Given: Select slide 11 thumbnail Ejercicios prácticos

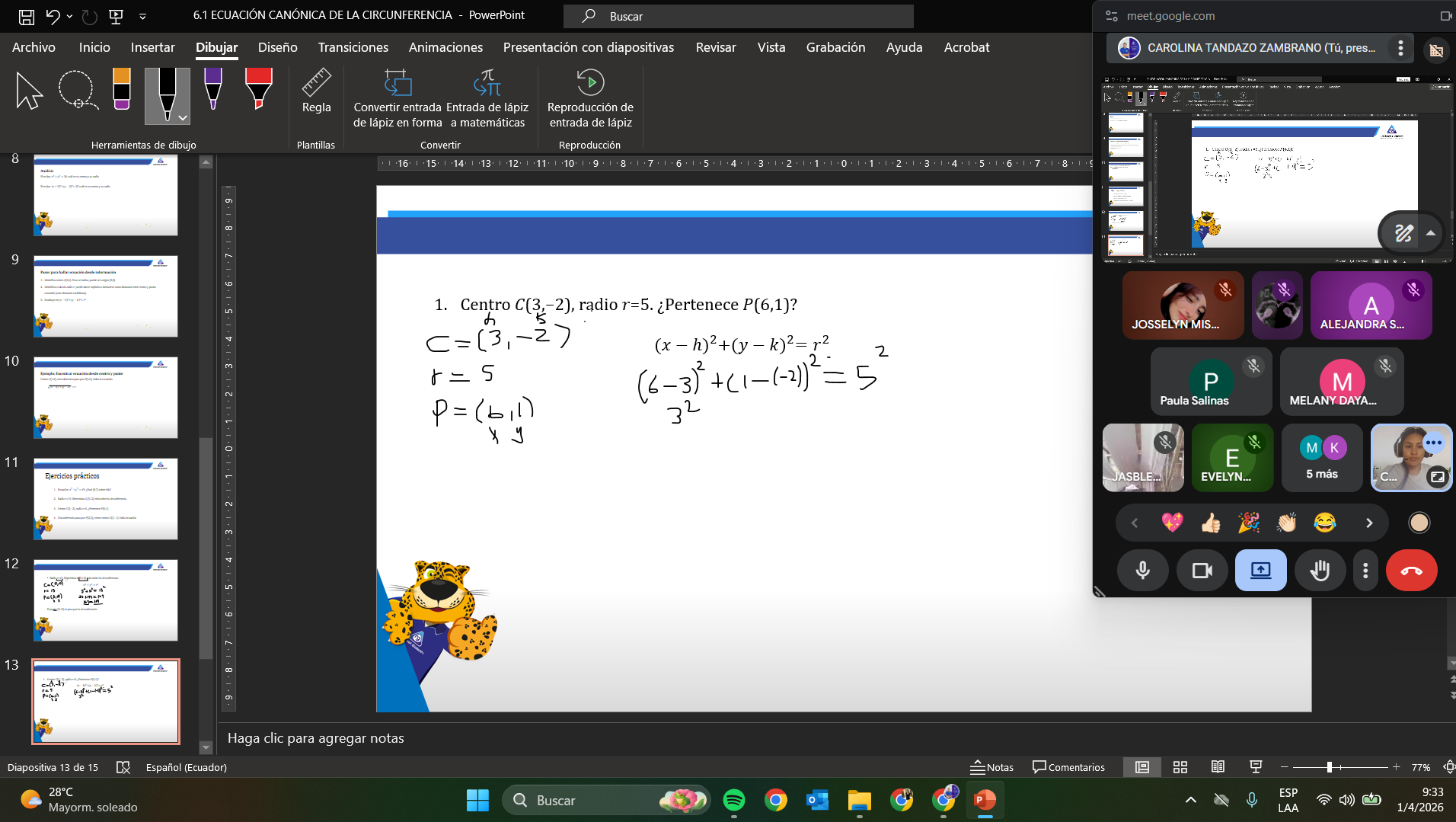Looking at the screenshot, I should pos(106,499).
